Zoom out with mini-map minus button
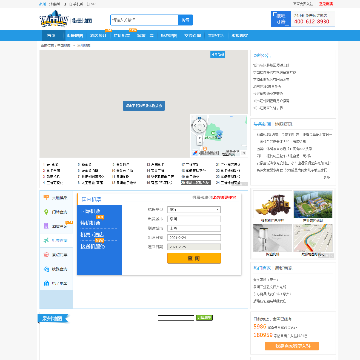This screenshot has height=360, width=360. point(200,143)
